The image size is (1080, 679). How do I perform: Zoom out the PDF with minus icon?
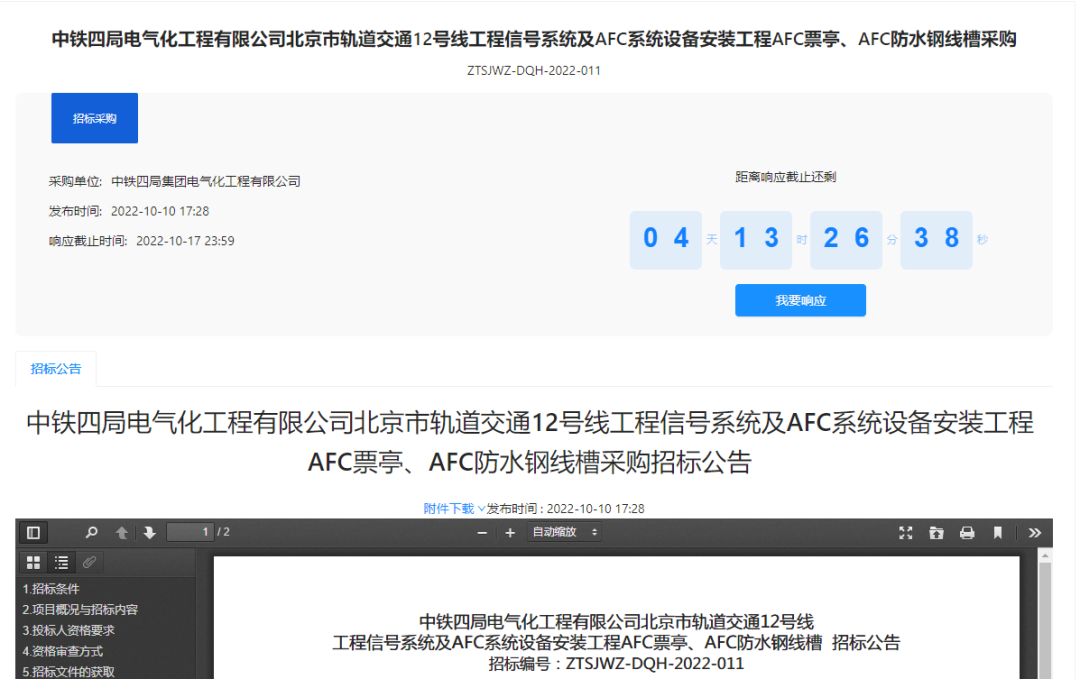click(482, 532)
